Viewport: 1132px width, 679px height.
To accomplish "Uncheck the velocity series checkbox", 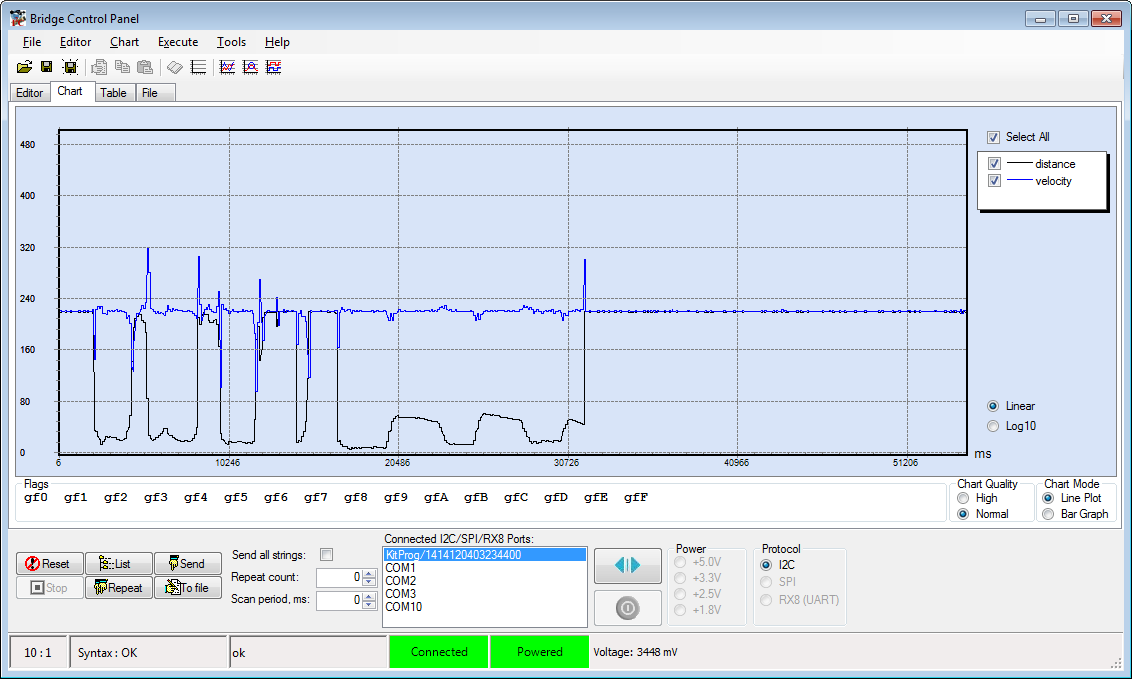I will click(994, 180).
